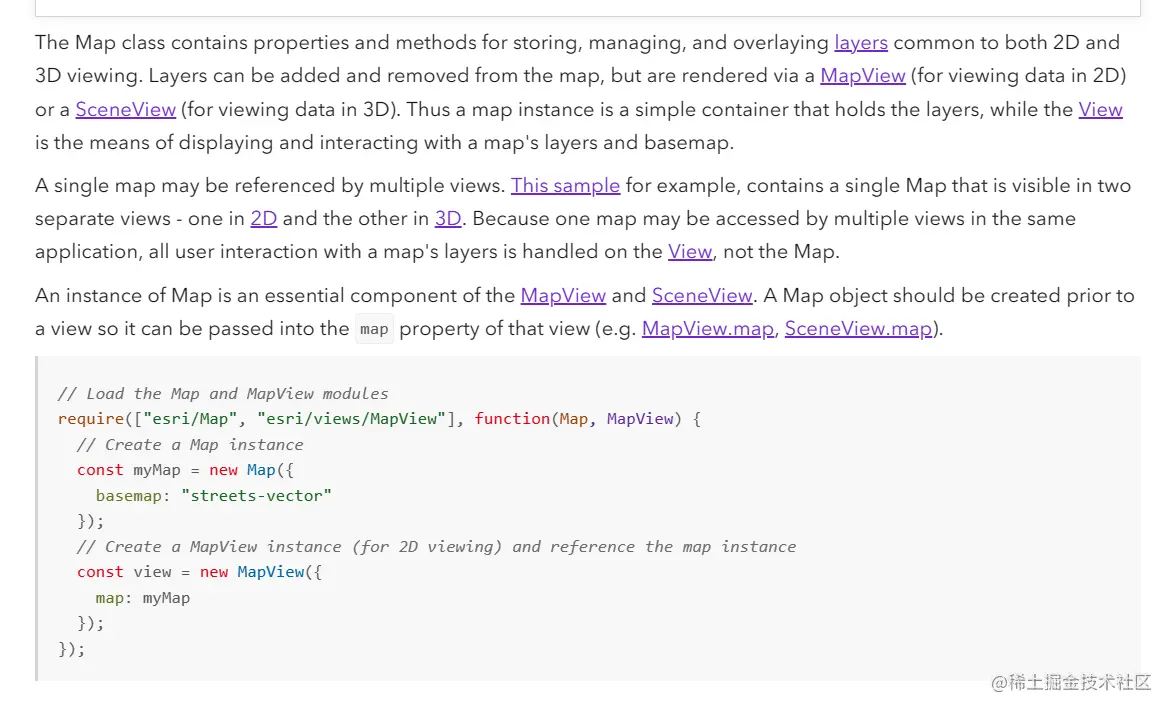Follow the 2D link

(x=263, y=218)
